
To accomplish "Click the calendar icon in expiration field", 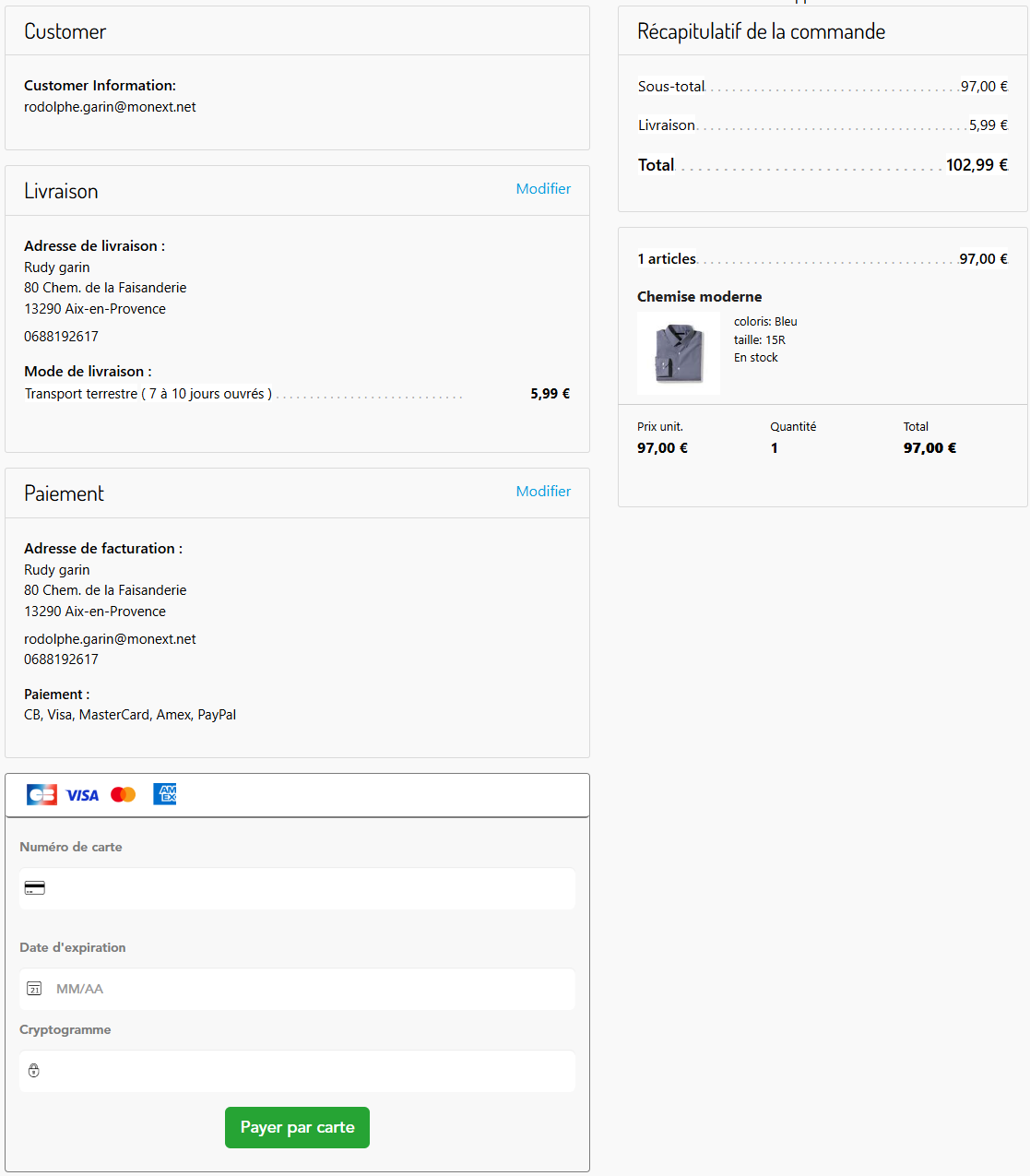I will (x=34, y=989).
